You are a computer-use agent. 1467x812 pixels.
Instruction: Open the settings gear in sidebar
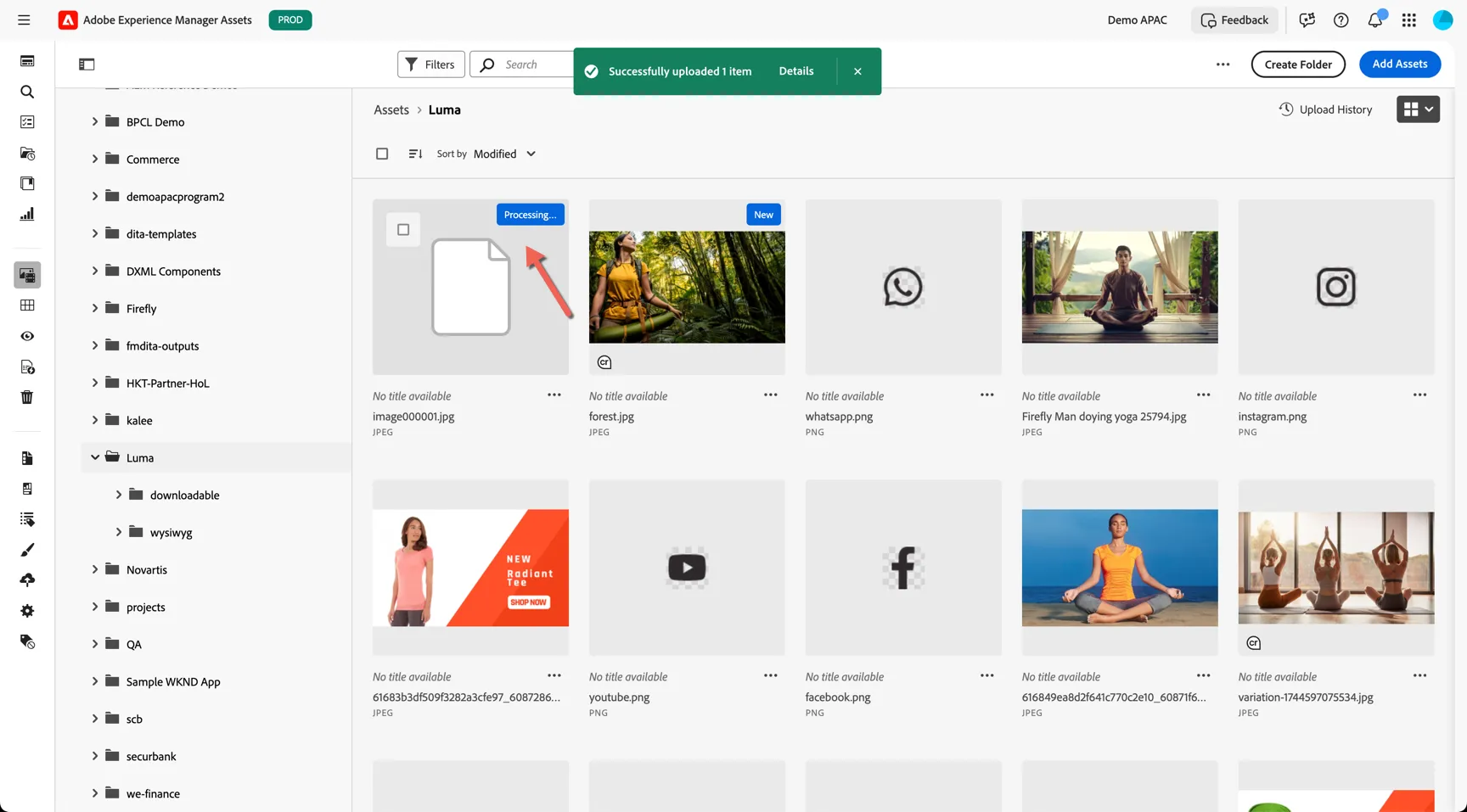(27, 611)
